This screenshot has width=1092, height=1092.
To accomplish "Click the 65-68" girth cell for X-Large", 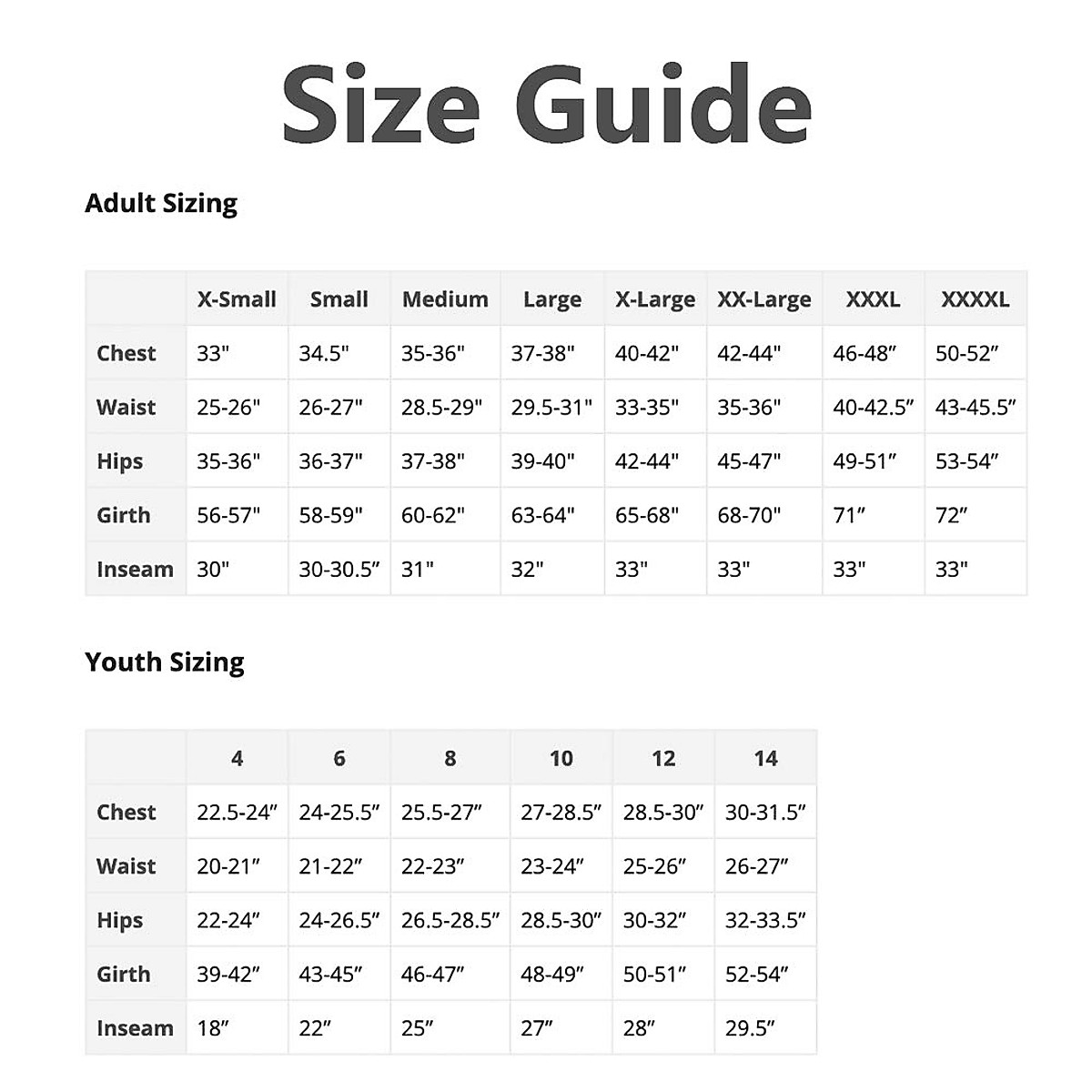I will click(x=647, y=515).
